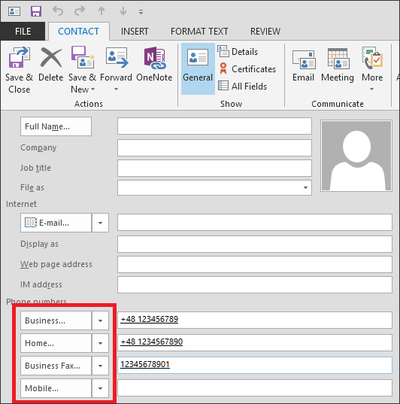The height and width of the screenshot is (404, 400).
Task: Open the File as dropdown
Action: [214, 188]
